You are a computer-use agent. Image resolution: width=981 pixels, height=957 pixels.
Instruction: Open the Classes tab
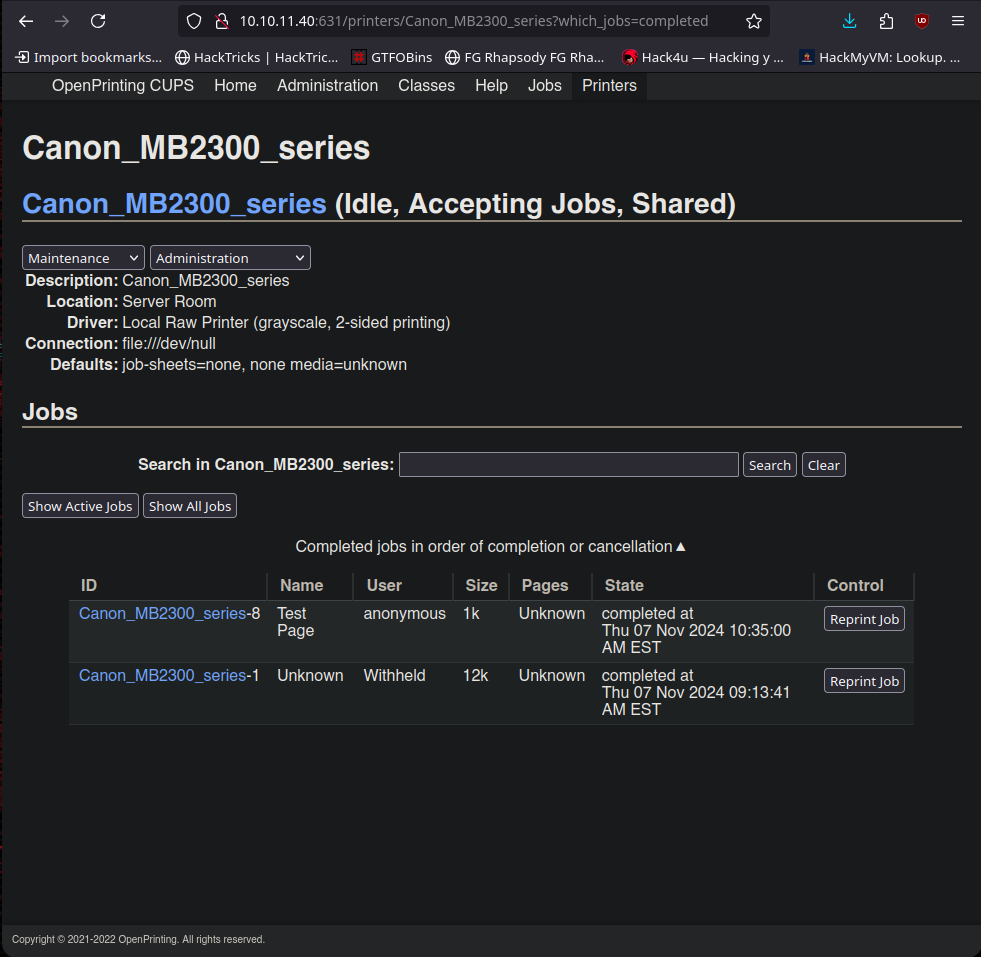point(427,86)
